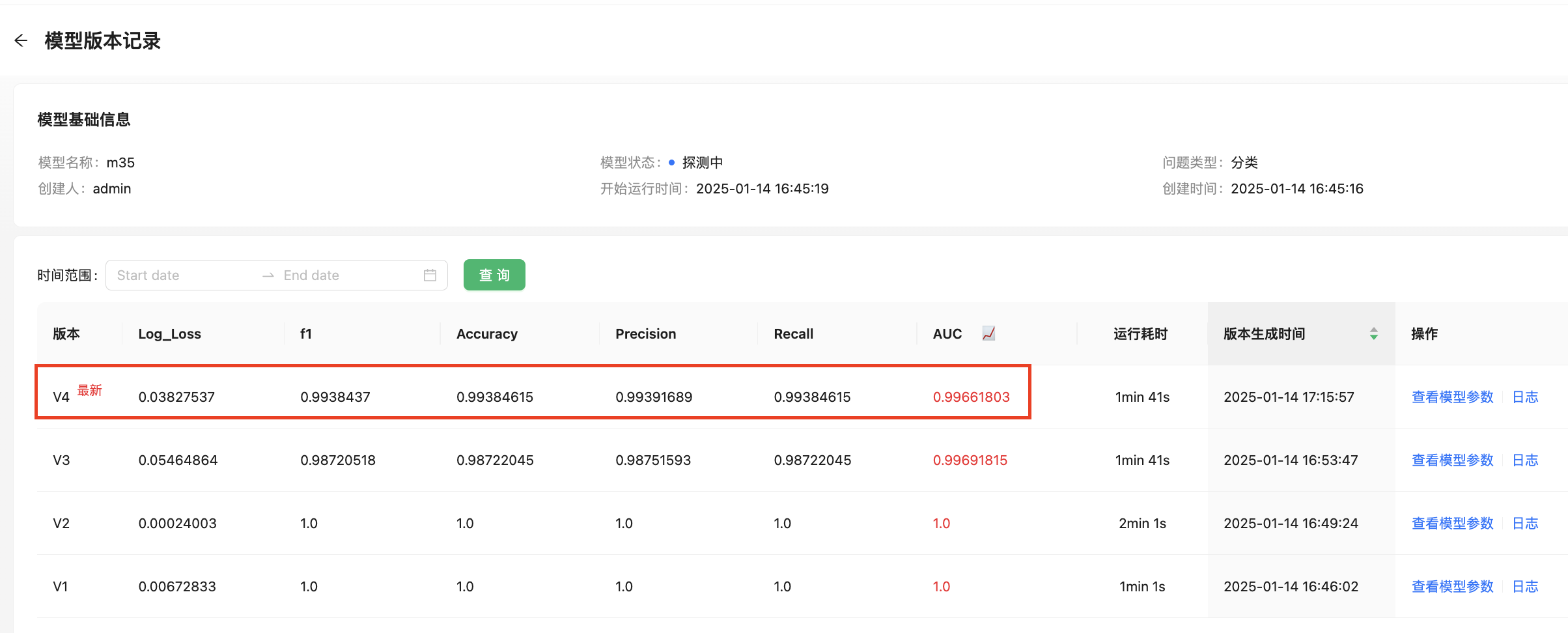Image resolution: width=1568 pixels, height=633 pixels.
Task: Open 查看模型参数 for version V3
Action: click(x=1451, y=460)
